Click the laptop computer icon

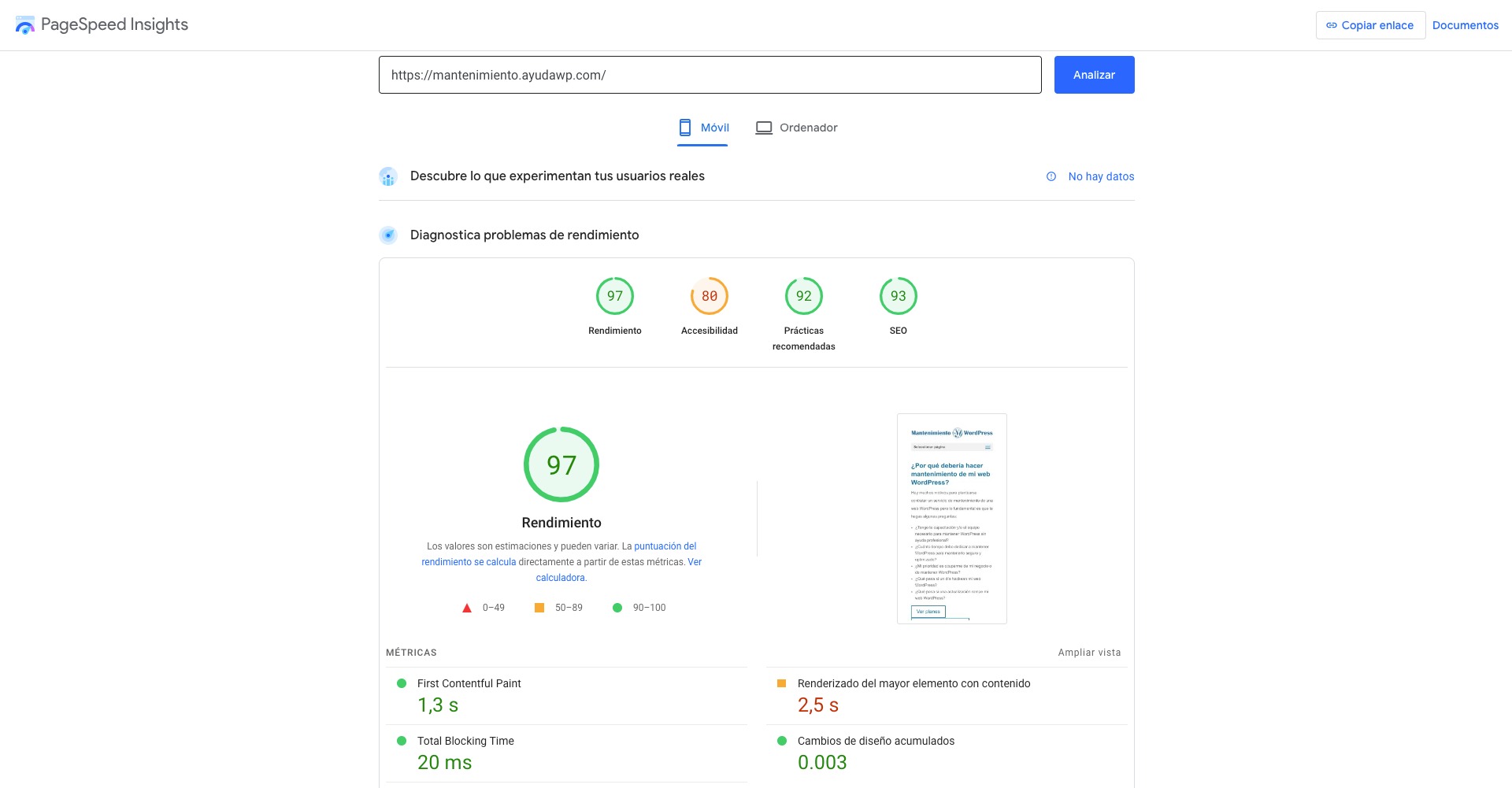pos(764,128)
